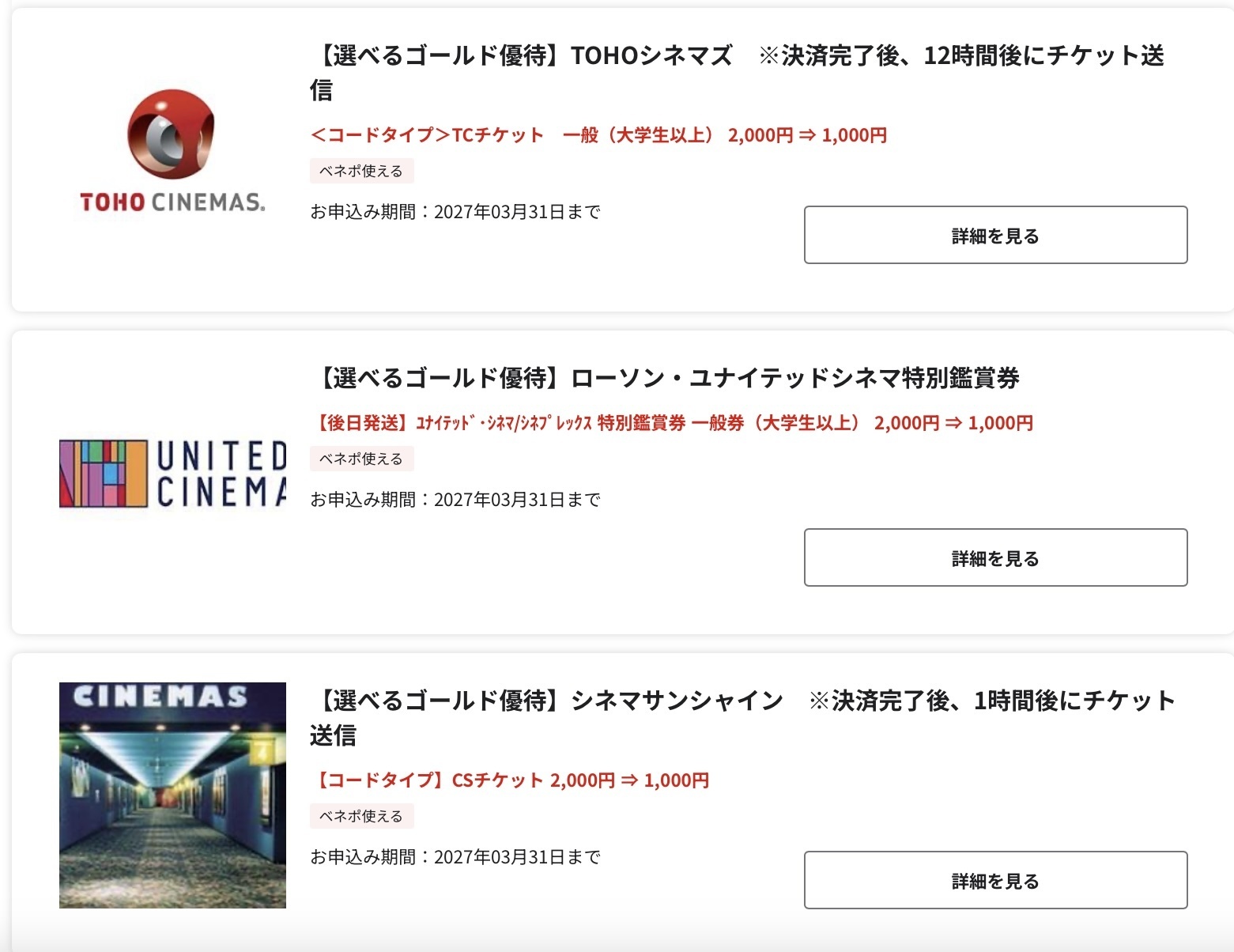The width and height of the screenshot is (1234, 952).
Task: Open the Cinema Sunshine corridor thumbnail
Action: 172,795
